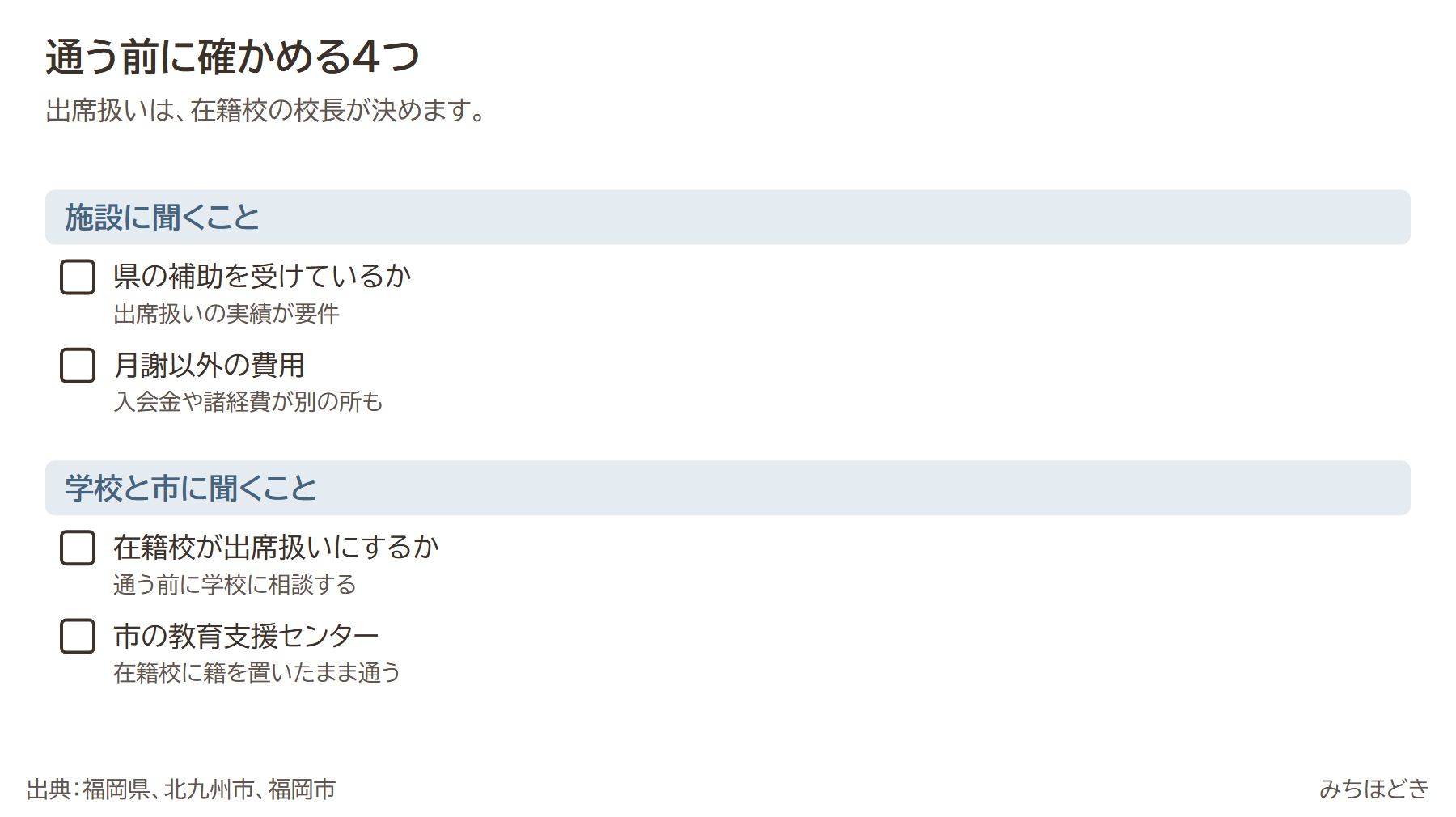The width and height of the screenshot is (1456, 817).
Task: Click the note 入会金や諸経費が別の所も
Action: point(248,402)
